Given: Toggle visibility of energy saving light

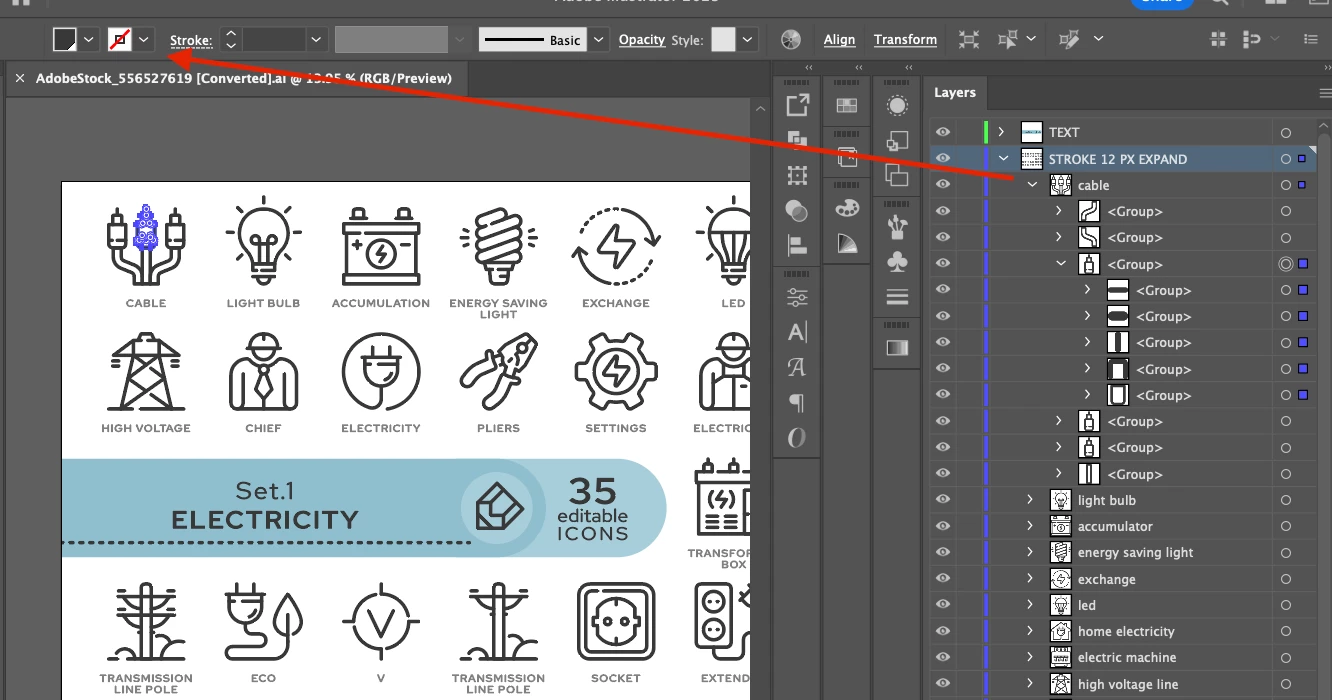Looking at the screenshot, I should pyautogui.click(x=943, y=553).
